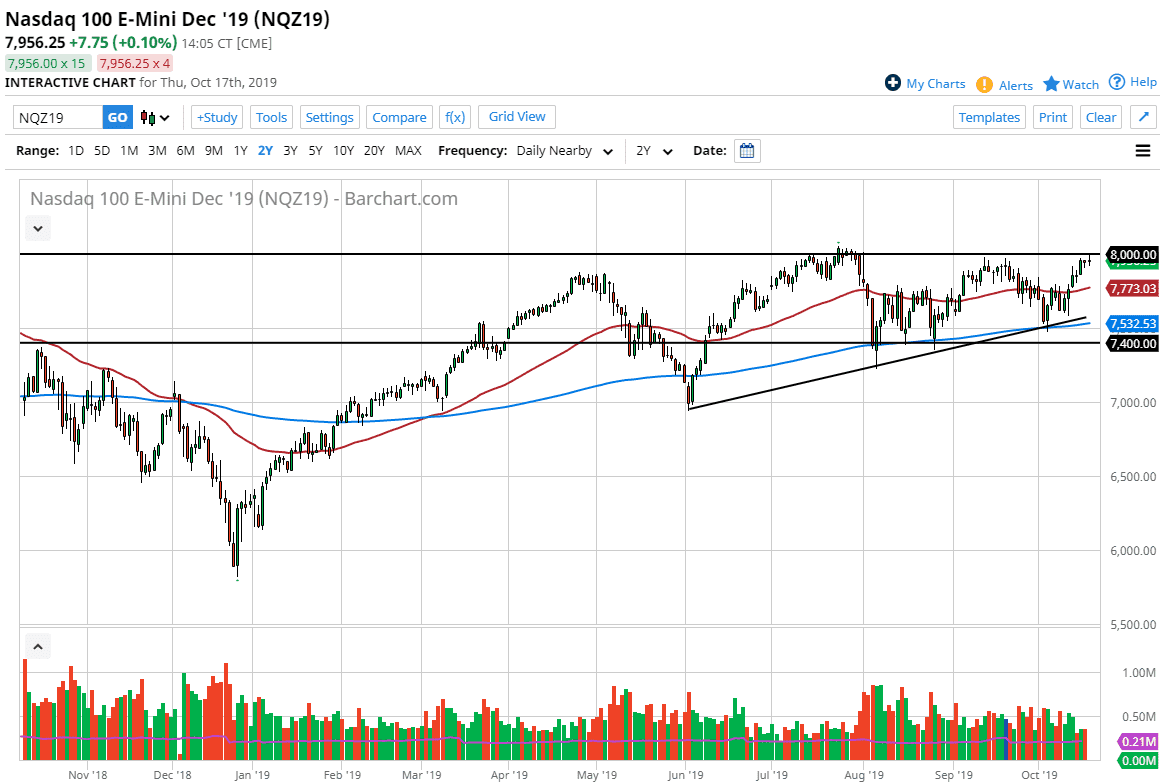Image resolution: width=1171 pixels, height=782 pixels.
Task: Collapse the volume panel using its caret
Action: 37,646
